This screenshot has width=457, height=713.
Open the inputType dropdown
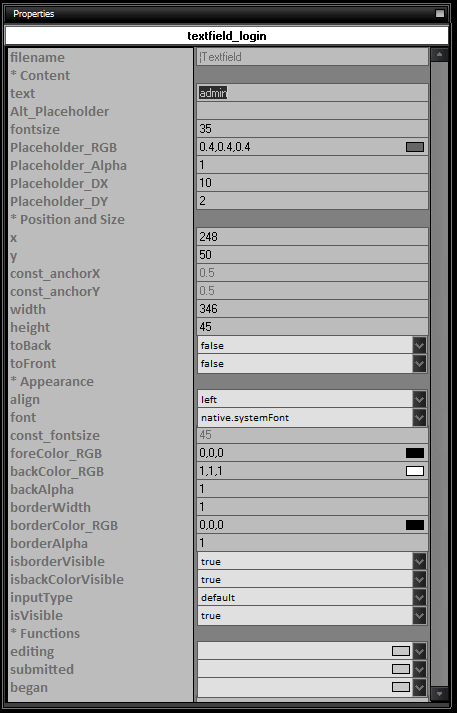coord(312,598)
